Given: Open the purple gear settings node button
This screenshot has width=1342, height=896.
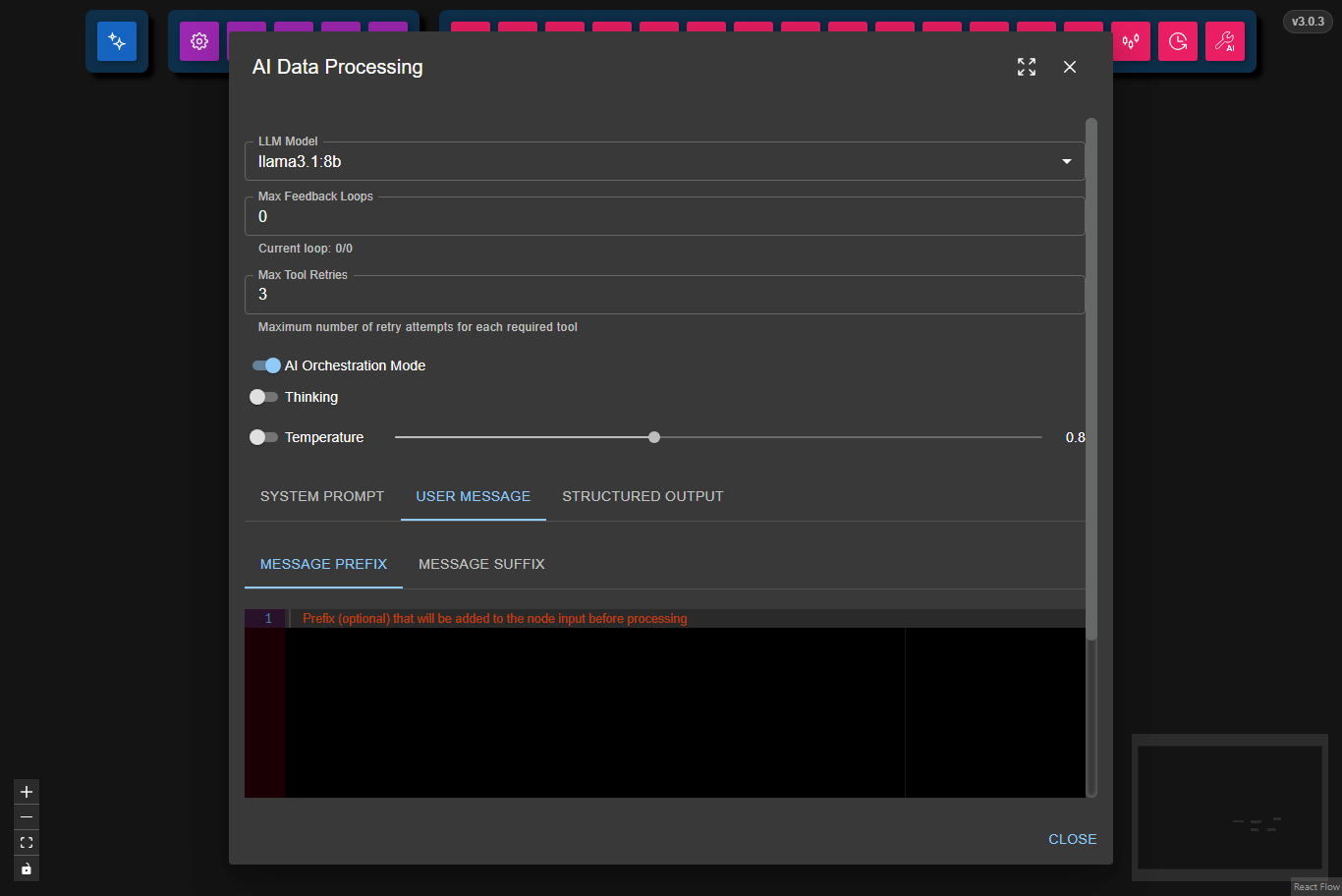Looking at the screenshot, I should [199, 41].
